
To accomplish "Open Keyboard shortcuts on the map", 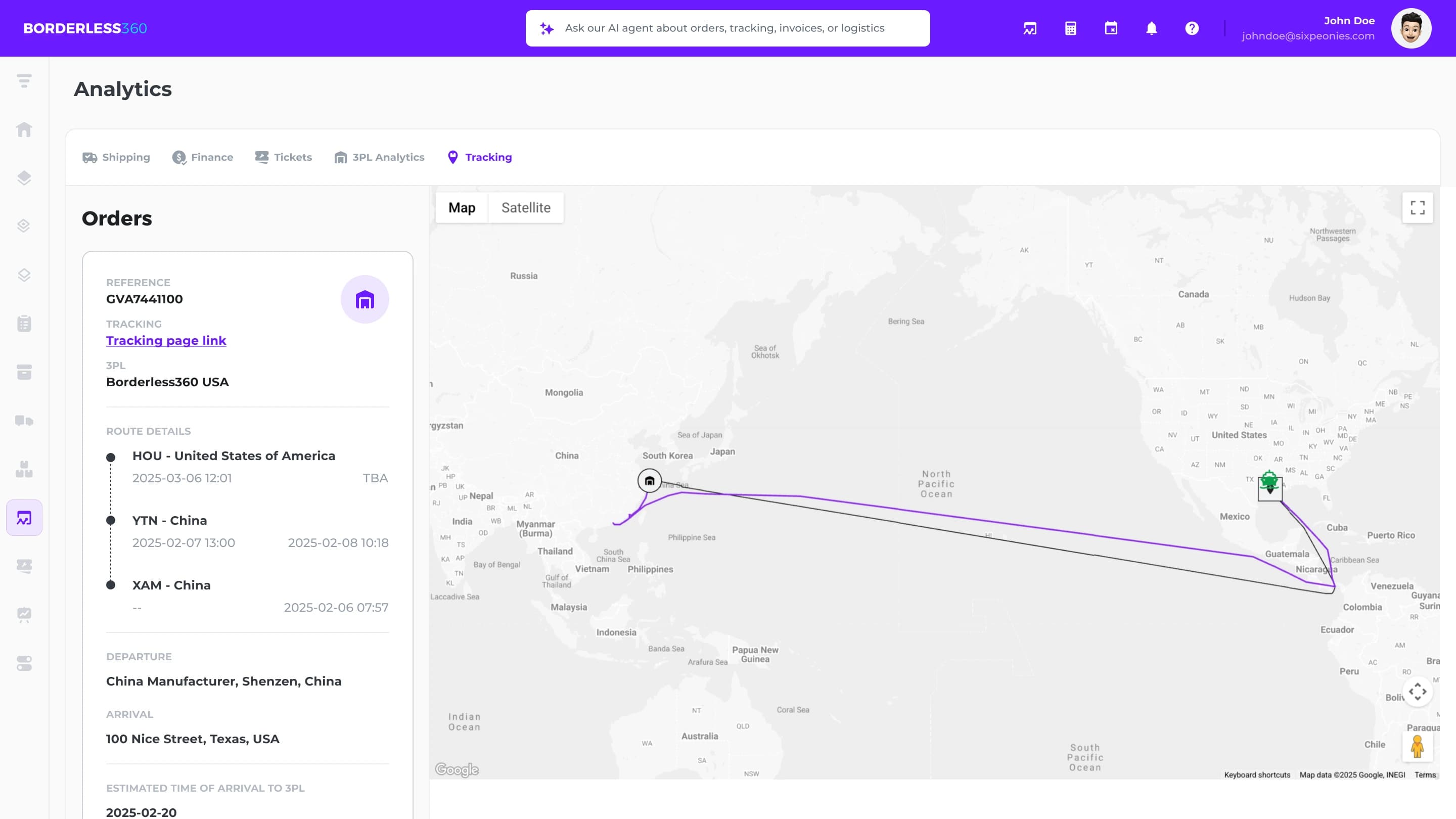I will point(1257,775).
